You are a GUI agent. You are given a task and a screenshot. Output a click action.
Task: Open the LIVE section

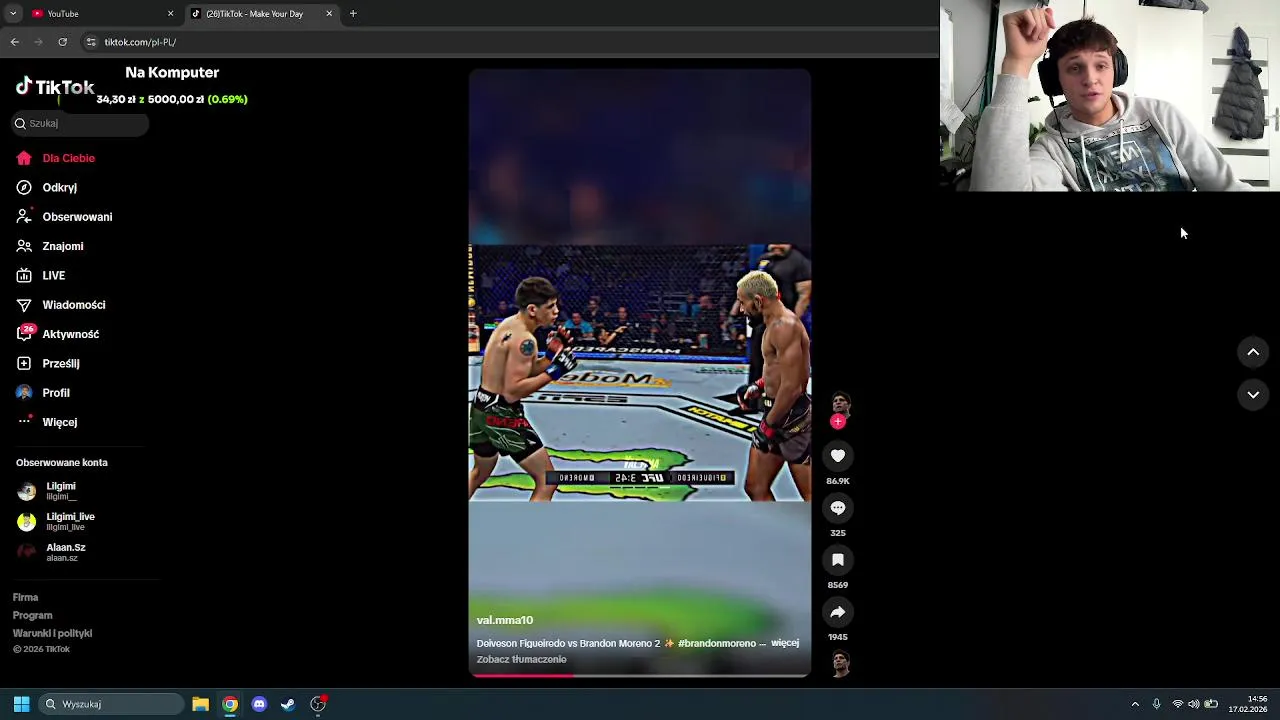(41, 275)
